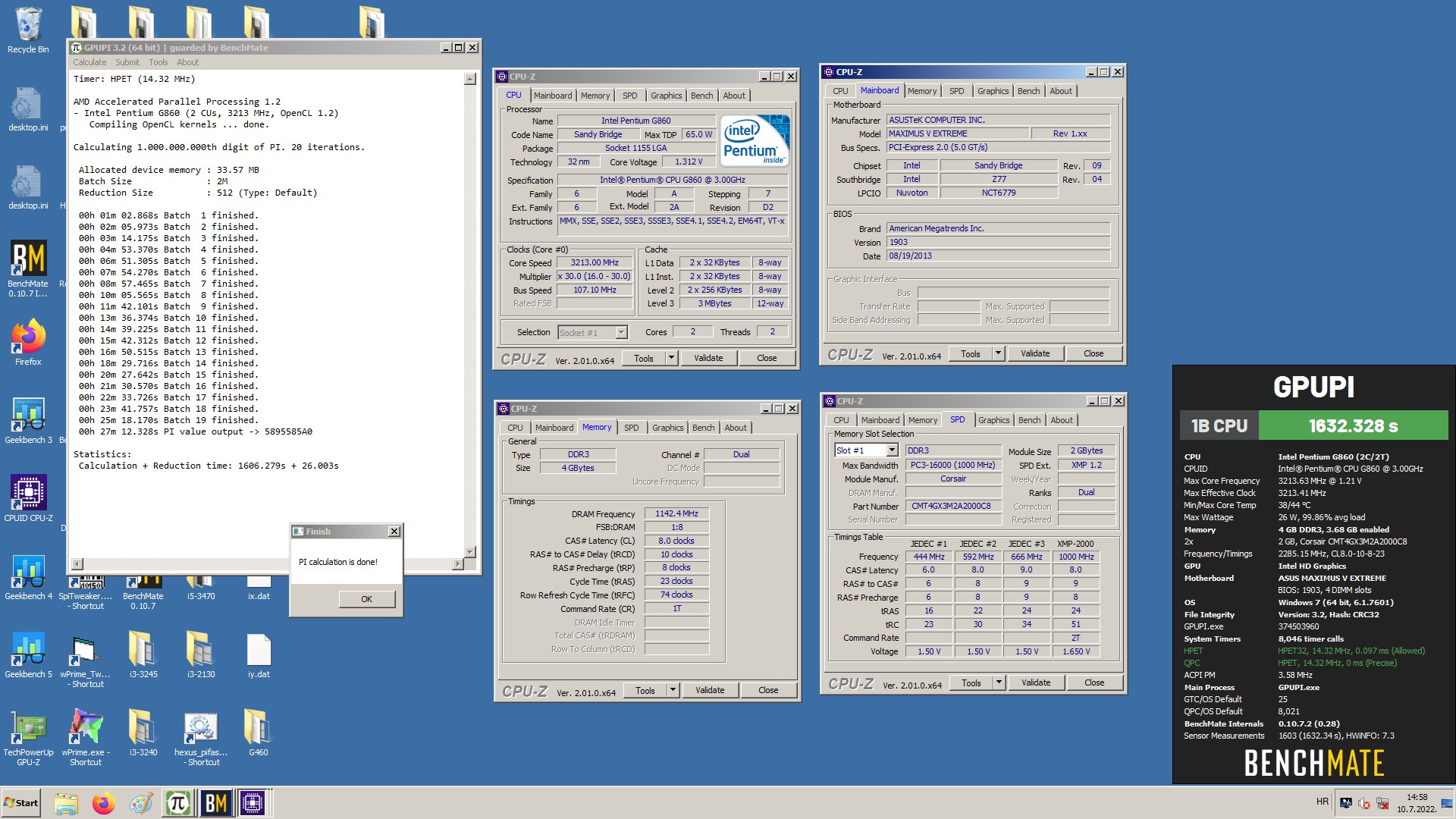
Task: Open the iy.dat file icon
Action: [259, 656]
